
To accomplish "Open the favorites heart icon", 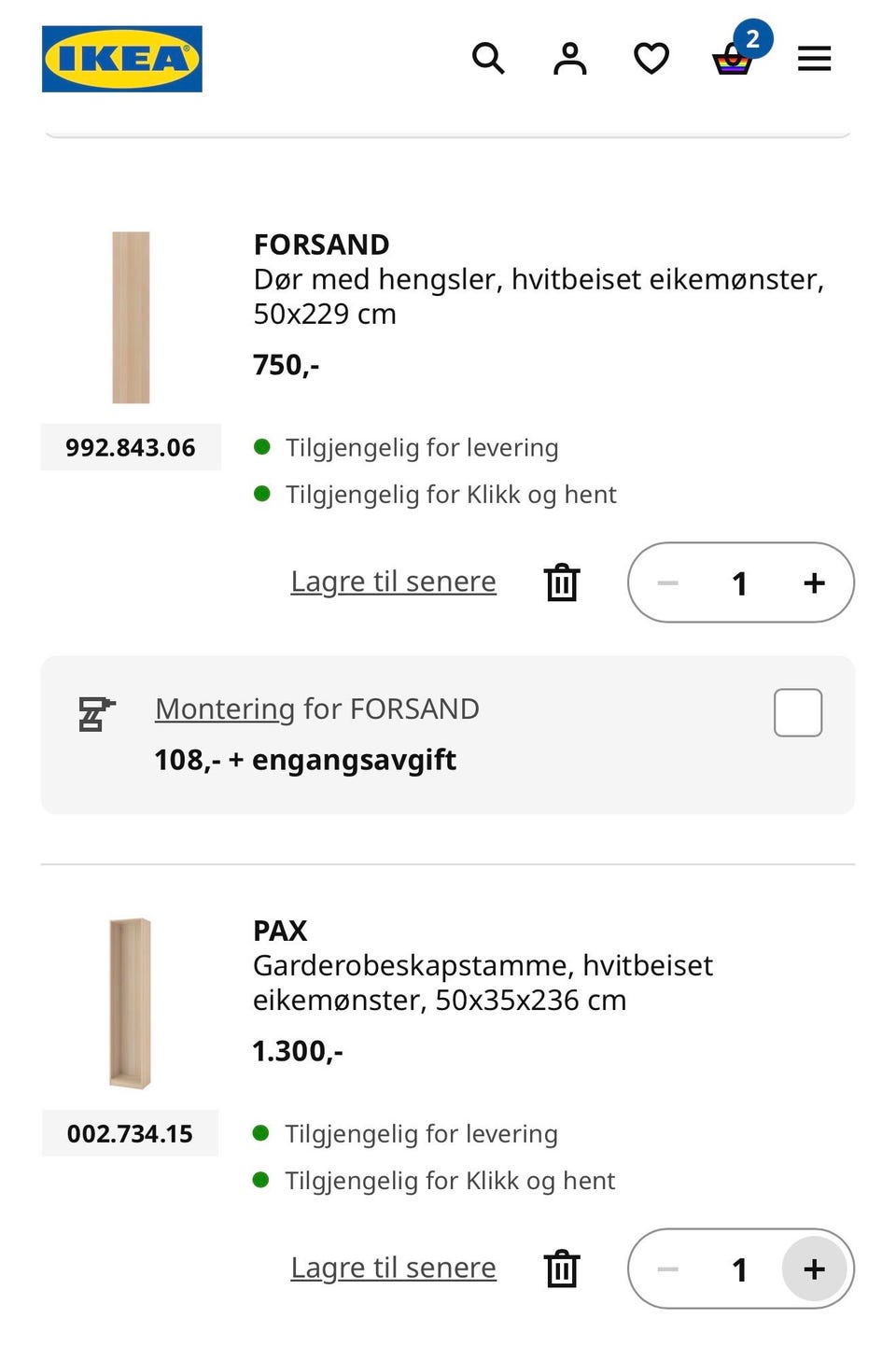I will tap(651, 59).
